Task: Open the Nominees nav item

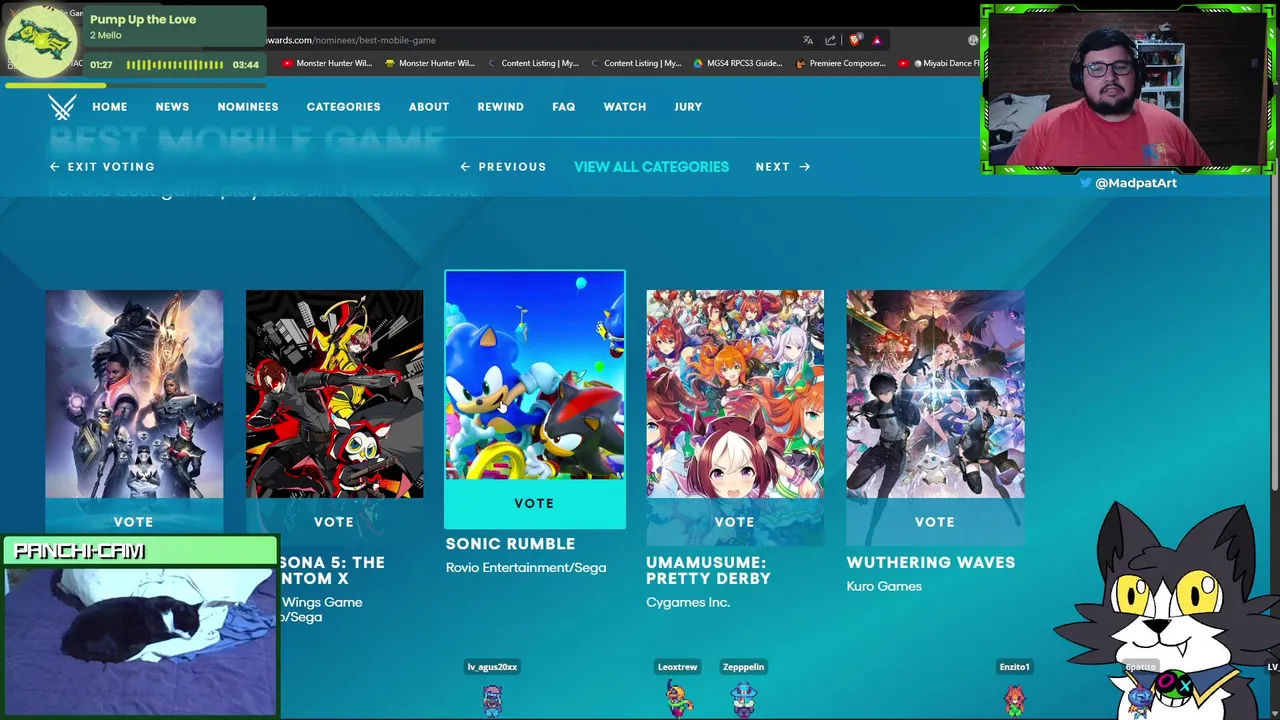Action: pos(248,107)
